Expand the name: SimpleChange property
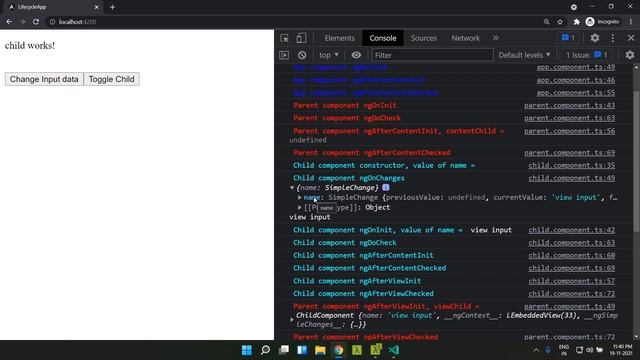The height and width of the screenshot is (360, 640). pyautogui.click(x=300, y=198)
